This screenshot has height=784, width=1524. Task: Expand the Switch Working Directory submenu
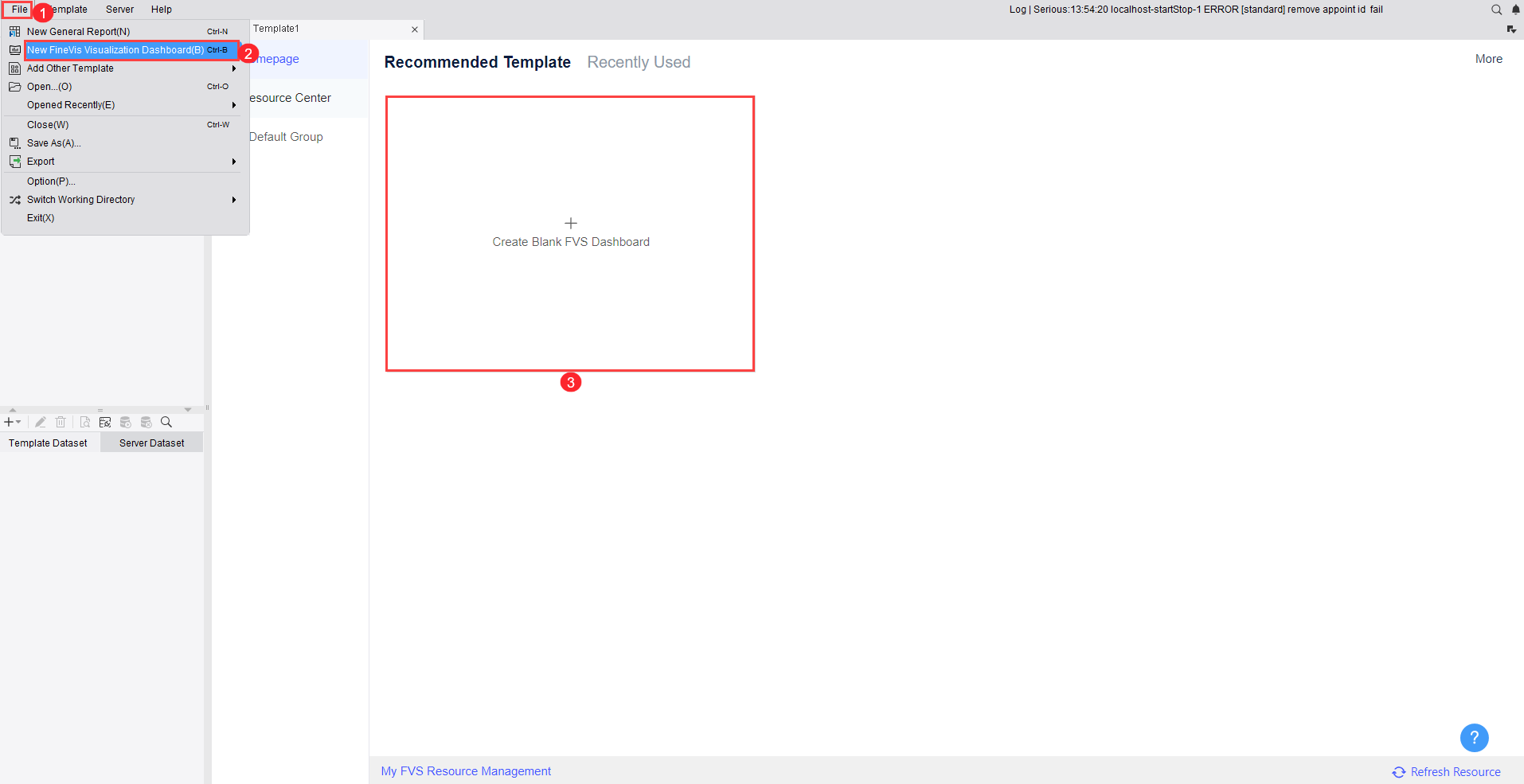click(233, 199)
